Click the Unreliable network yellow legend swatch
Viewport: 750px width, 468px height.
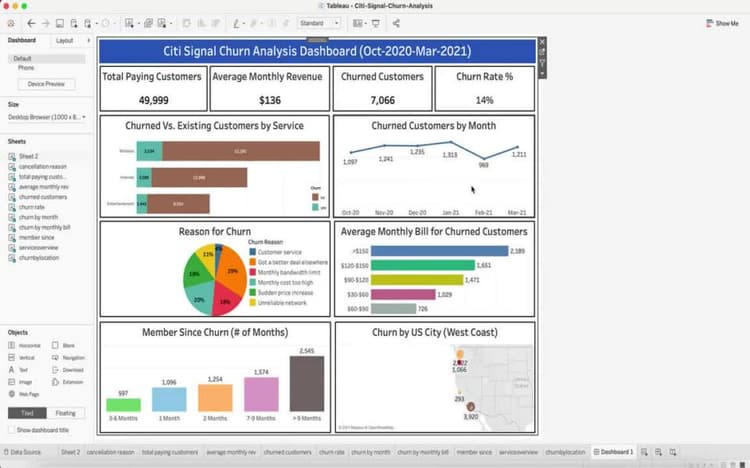coord(253,302)
